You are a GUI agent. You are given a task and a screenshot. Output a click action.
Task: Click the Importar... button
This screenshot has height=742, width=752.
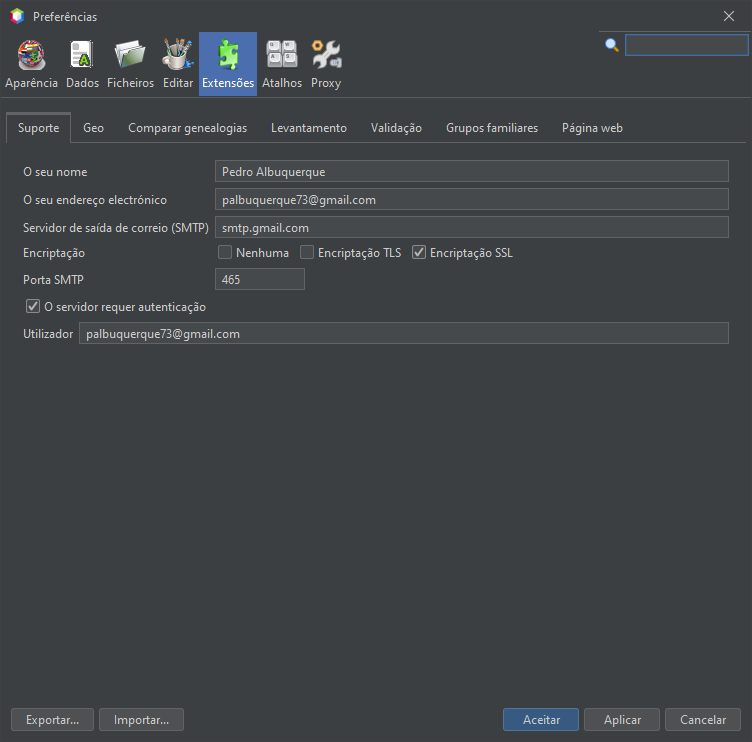click(141, 719)
